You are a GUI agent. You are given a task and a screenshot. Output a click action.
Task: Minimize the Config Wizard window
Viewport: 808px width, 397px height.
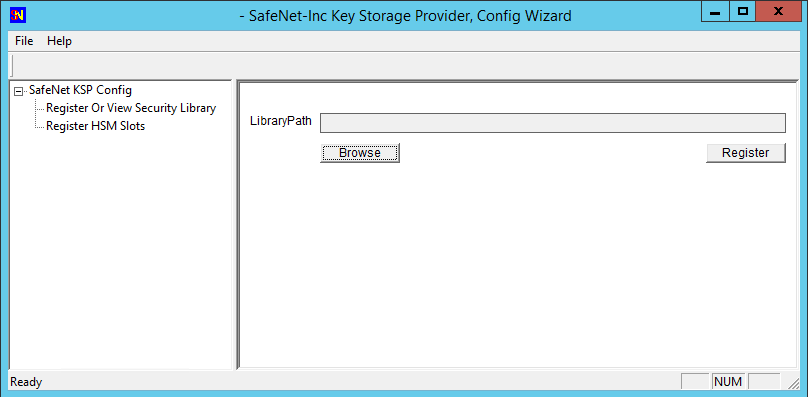click(715, 11)
